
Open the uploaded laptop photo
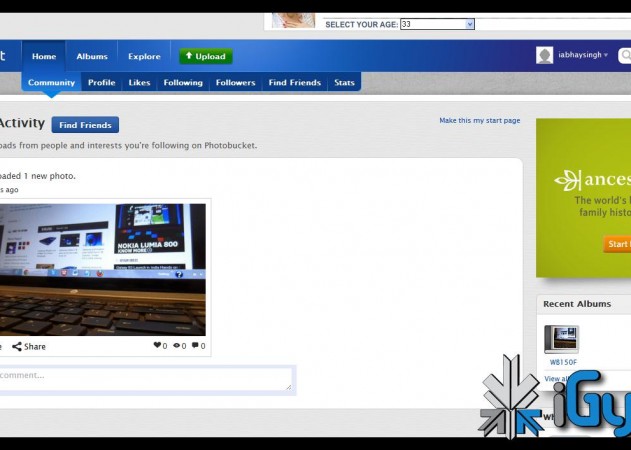[103, 269]
